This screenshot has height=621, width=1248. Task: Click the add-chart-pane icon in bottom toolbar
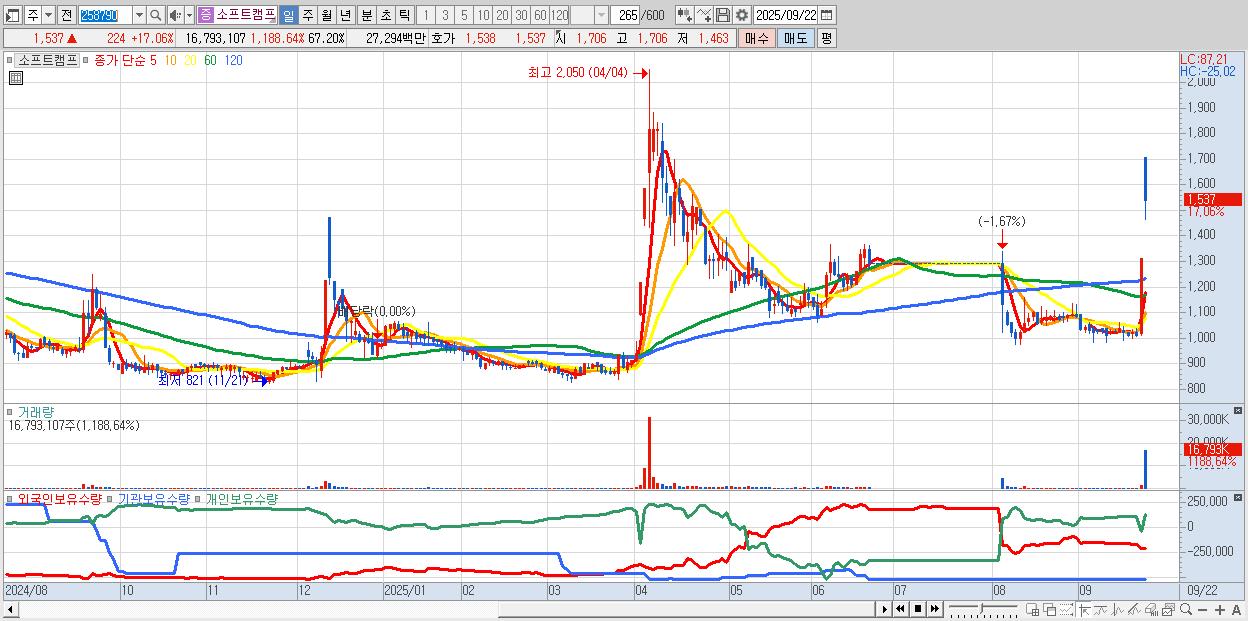[x=1033, y=609]
